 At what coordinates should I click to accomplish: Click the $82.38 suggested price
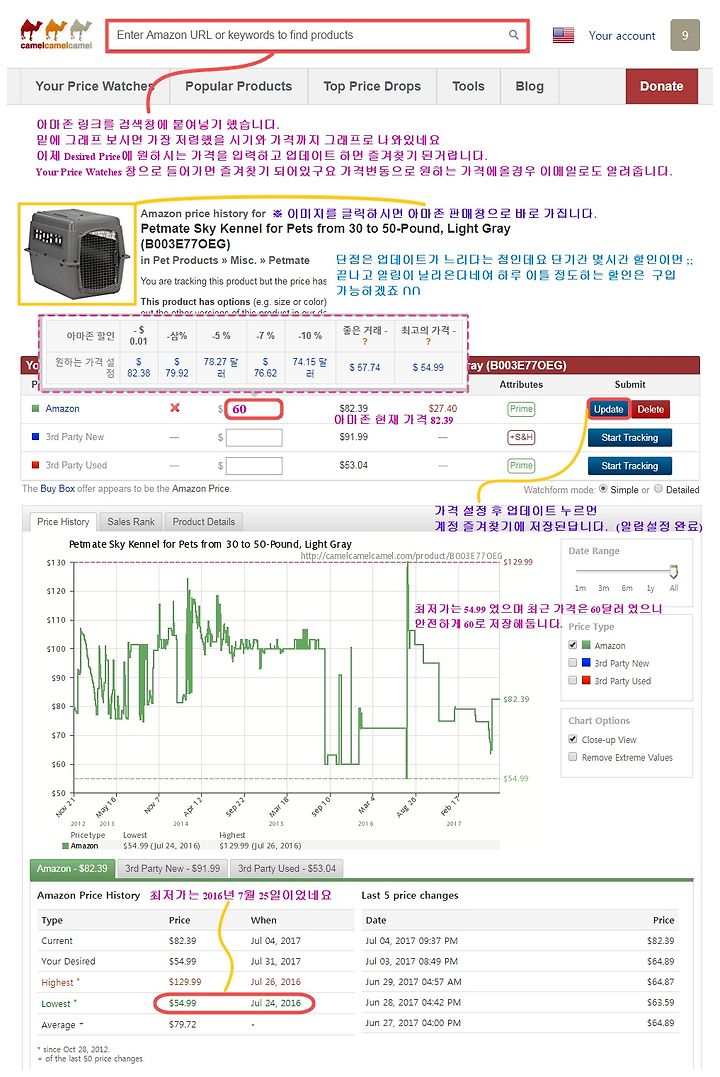[138, 367]
